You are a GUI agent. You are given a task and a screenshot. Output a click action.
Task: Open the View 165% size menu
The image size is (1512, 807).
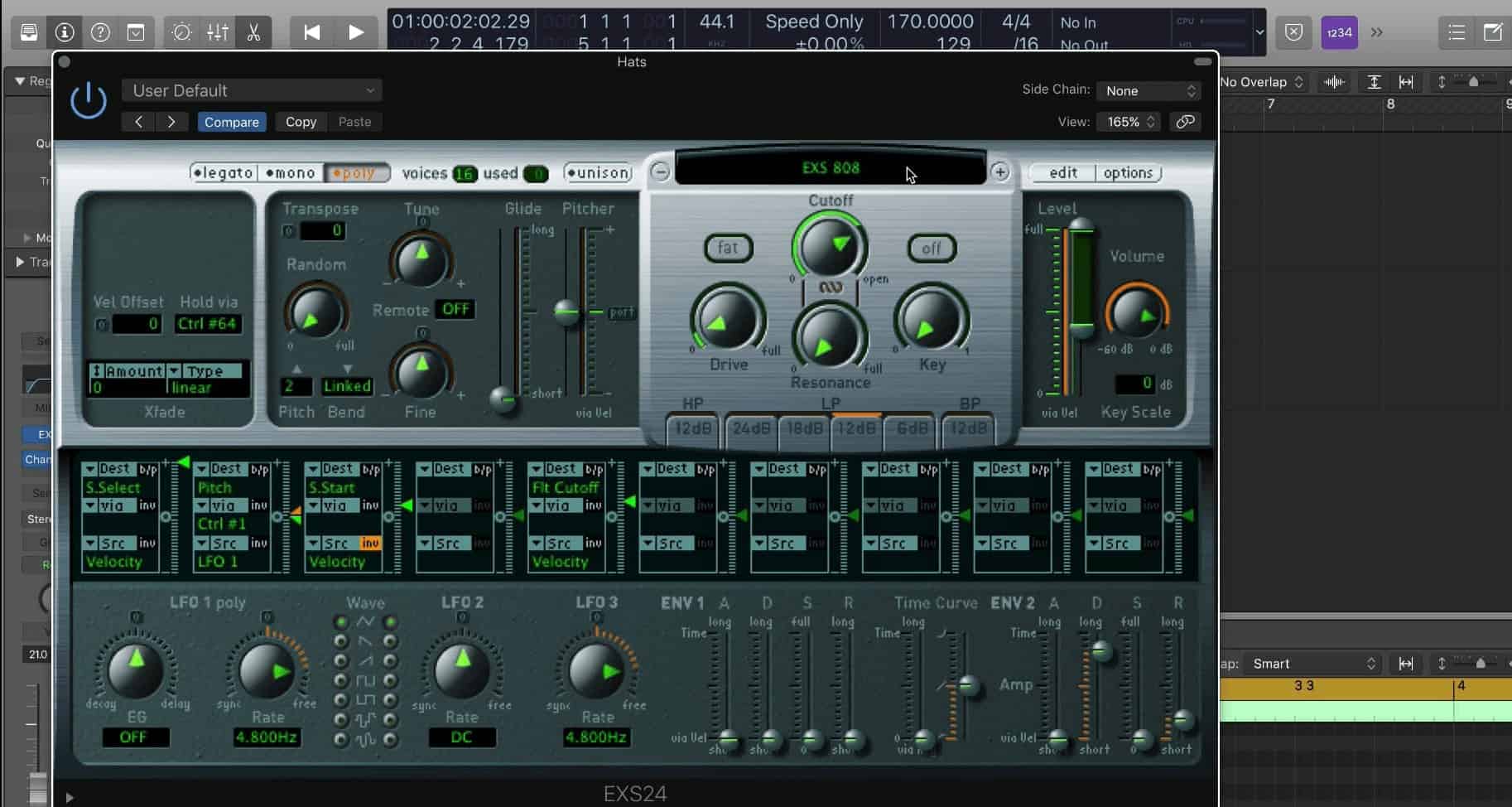1128,122
